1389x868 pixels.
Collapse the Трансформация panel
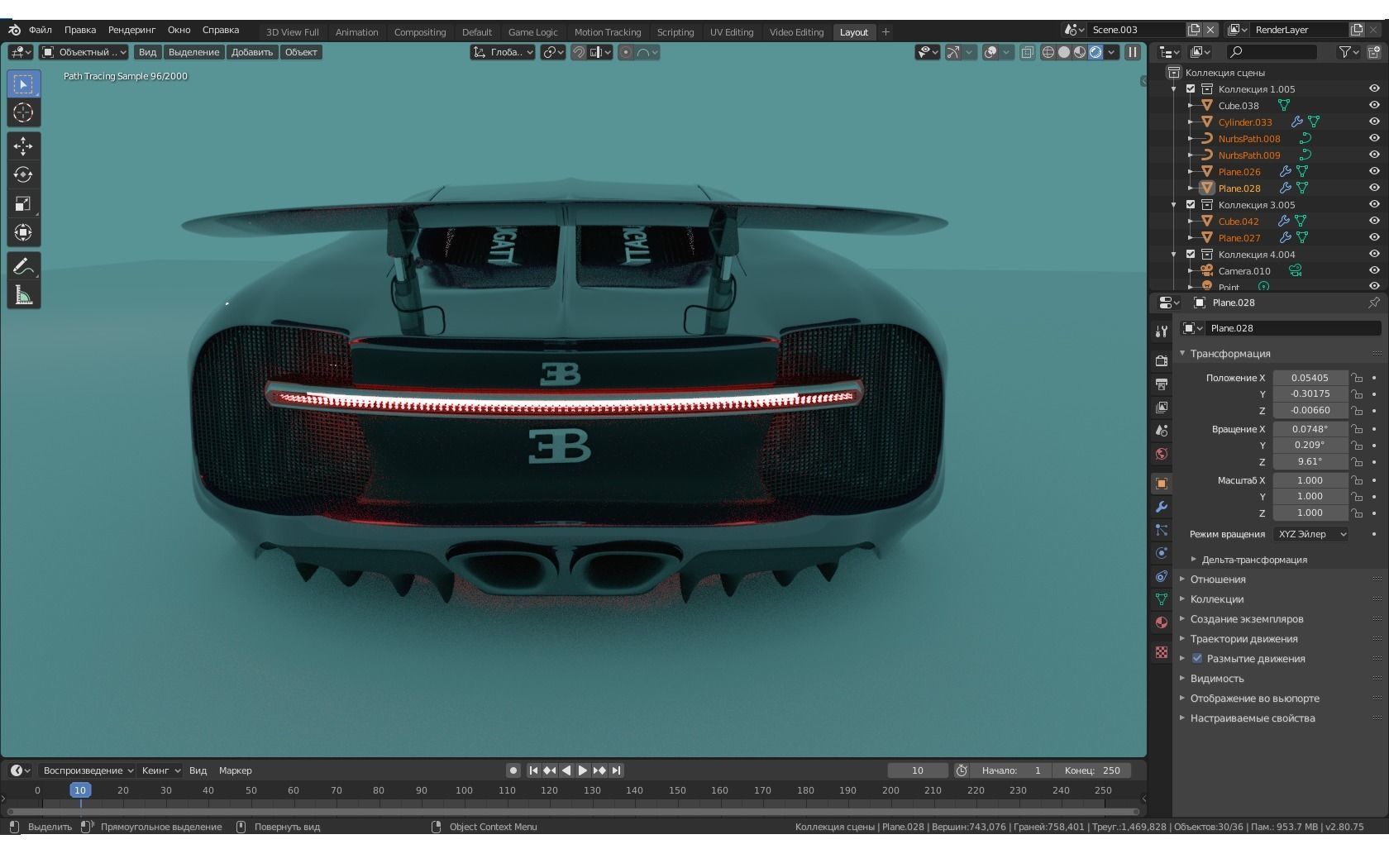(x=1230, y=353)
